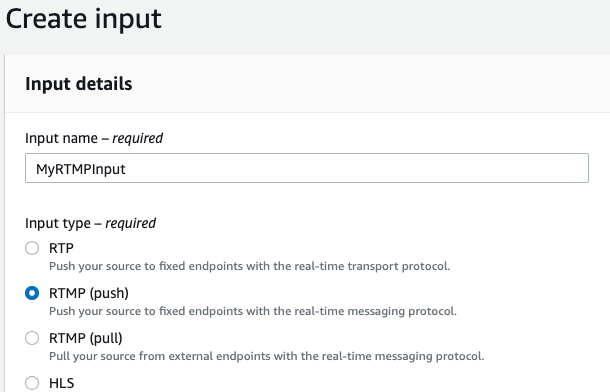
Task: Click the RTMP (push) label text
Action: [x=89, y=293]
